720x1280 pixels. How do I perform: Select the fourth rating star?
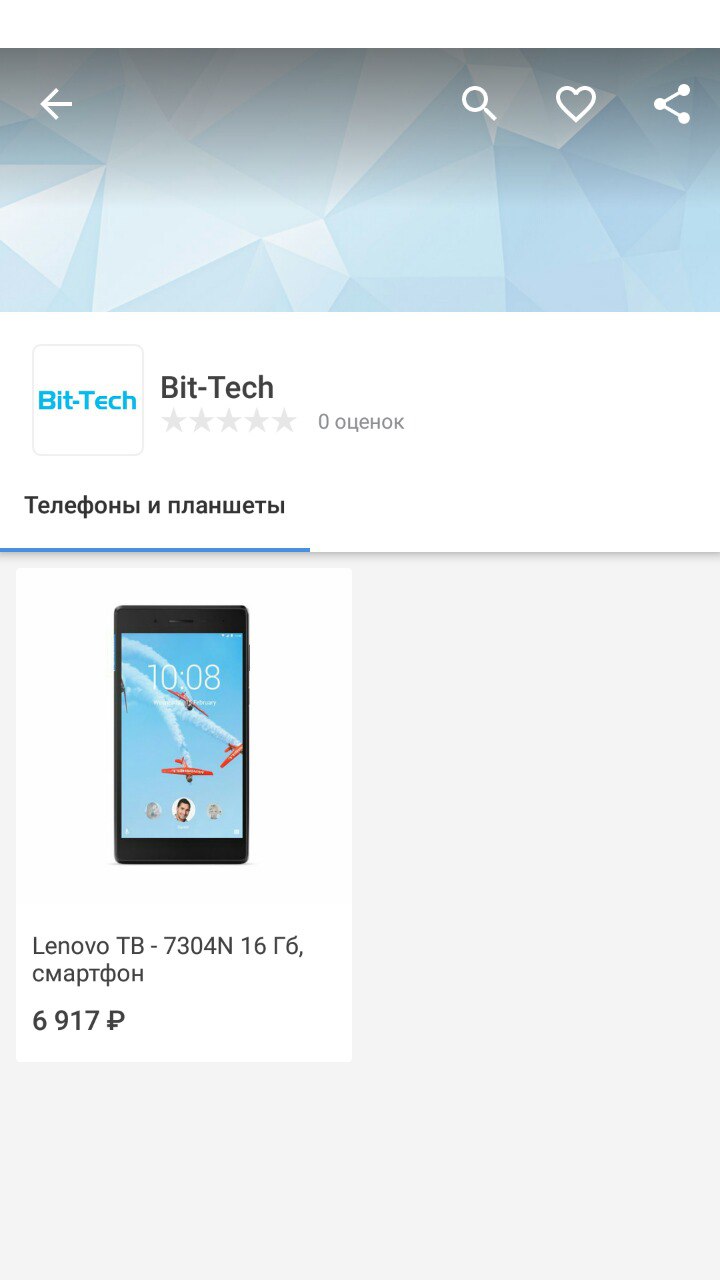pyautogui.click(x=258, y=421)
